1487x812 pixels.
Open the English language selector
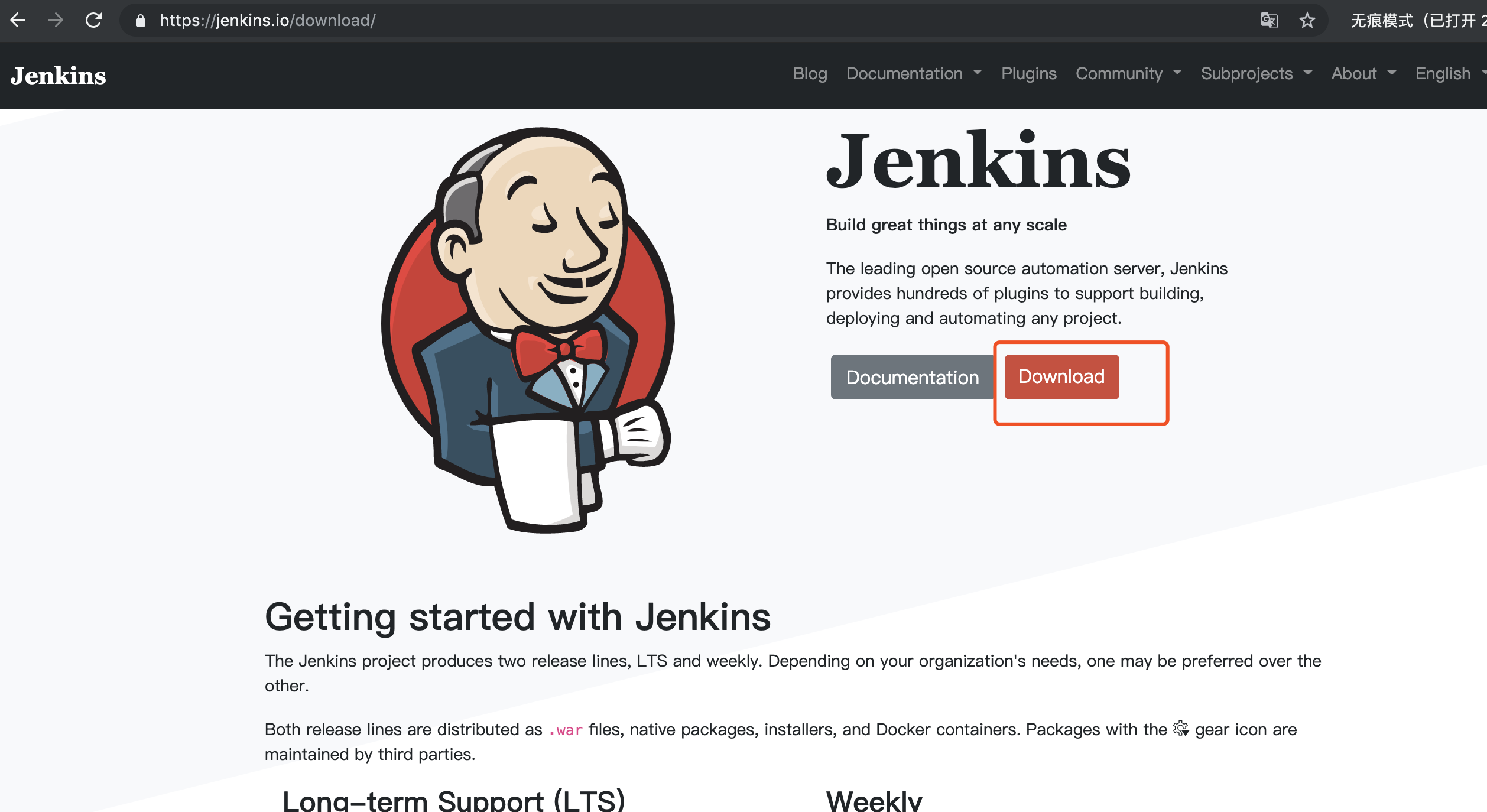[1449, 73]
